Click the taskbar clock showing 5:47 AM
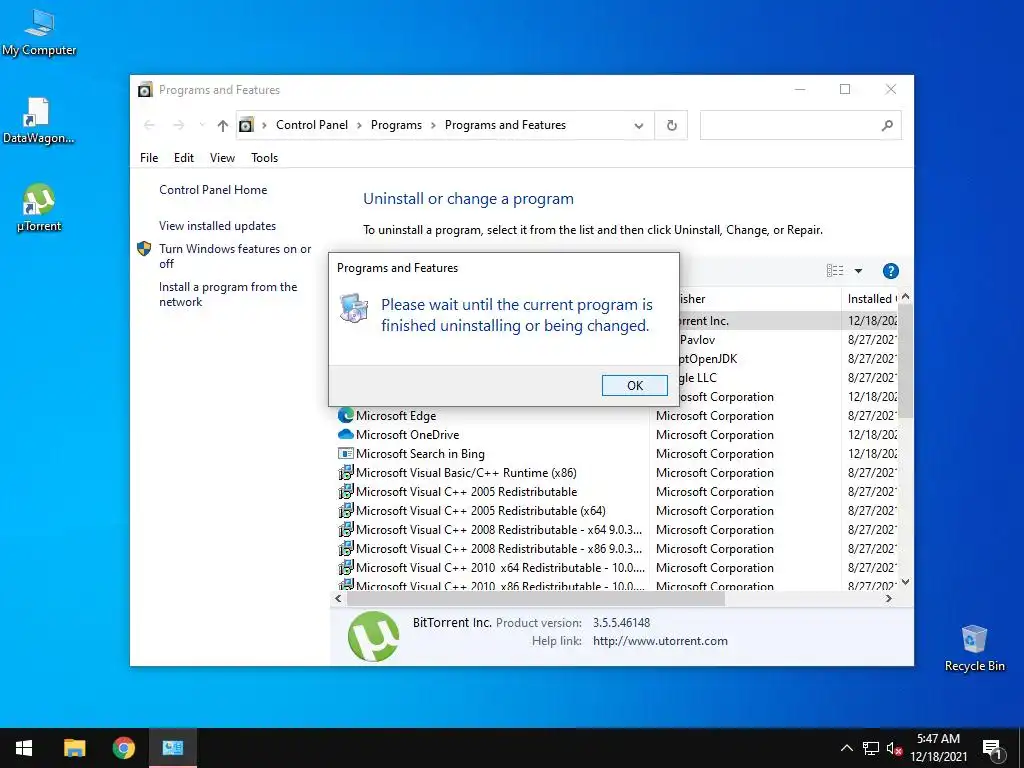This screenshot has height=768, width=1024. (938, 748)
